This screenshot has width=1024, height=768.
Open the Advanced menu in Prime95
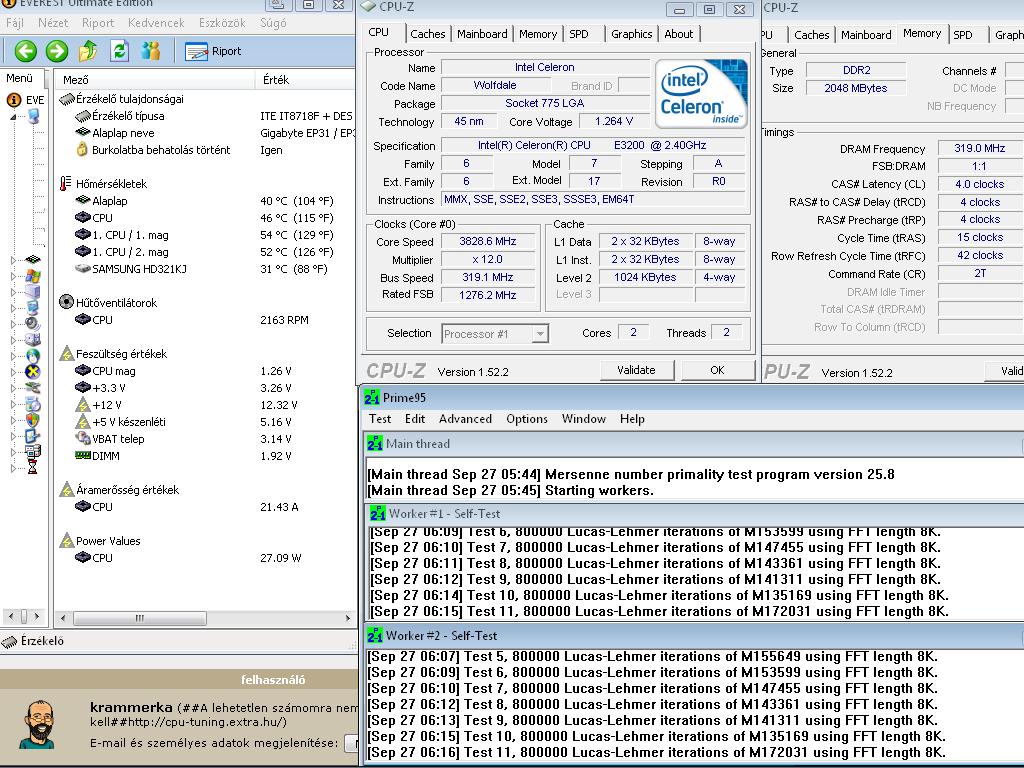(x=465, y=419)
